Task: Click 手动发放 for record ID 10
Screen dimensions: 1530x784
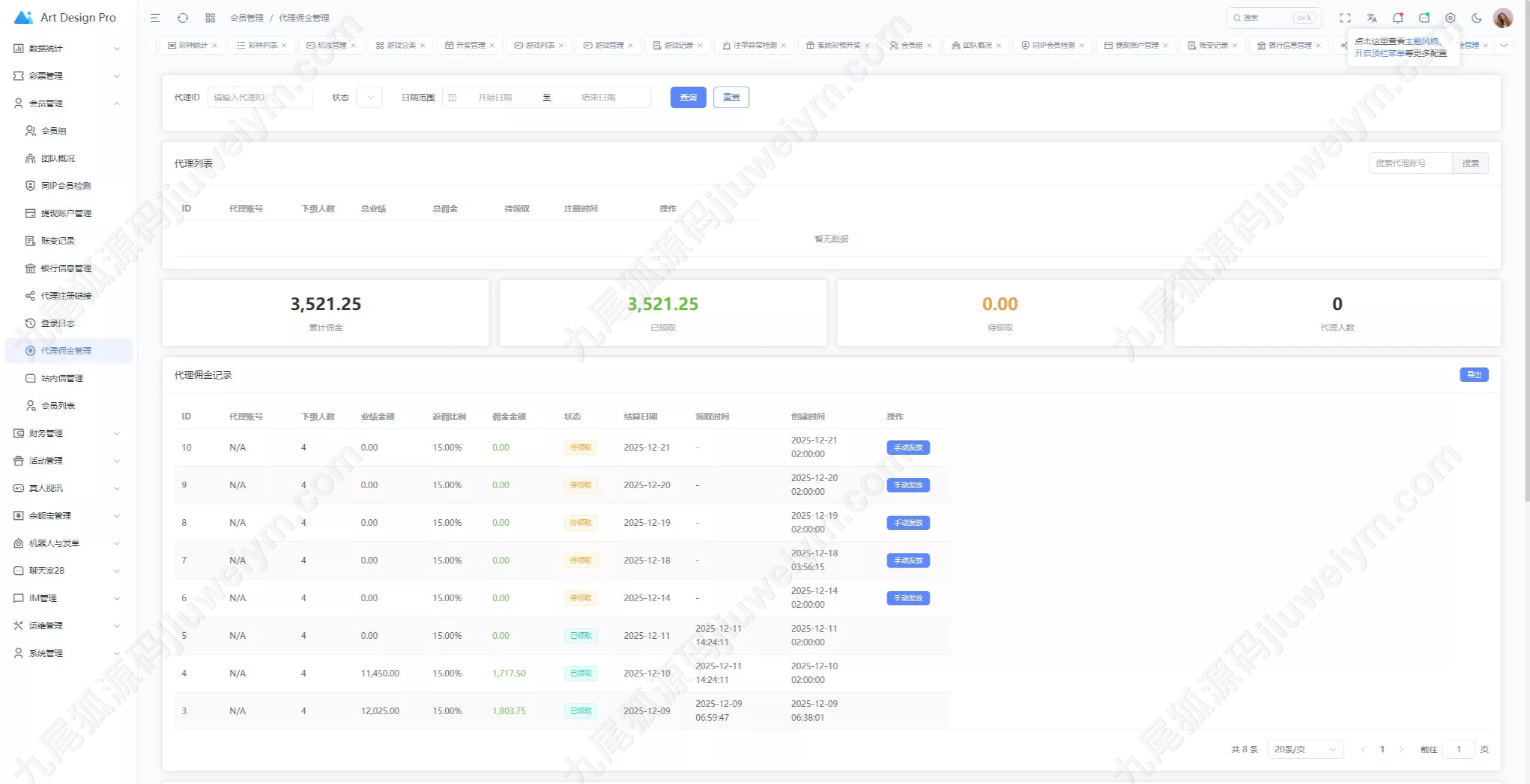Action: (908, 448)
